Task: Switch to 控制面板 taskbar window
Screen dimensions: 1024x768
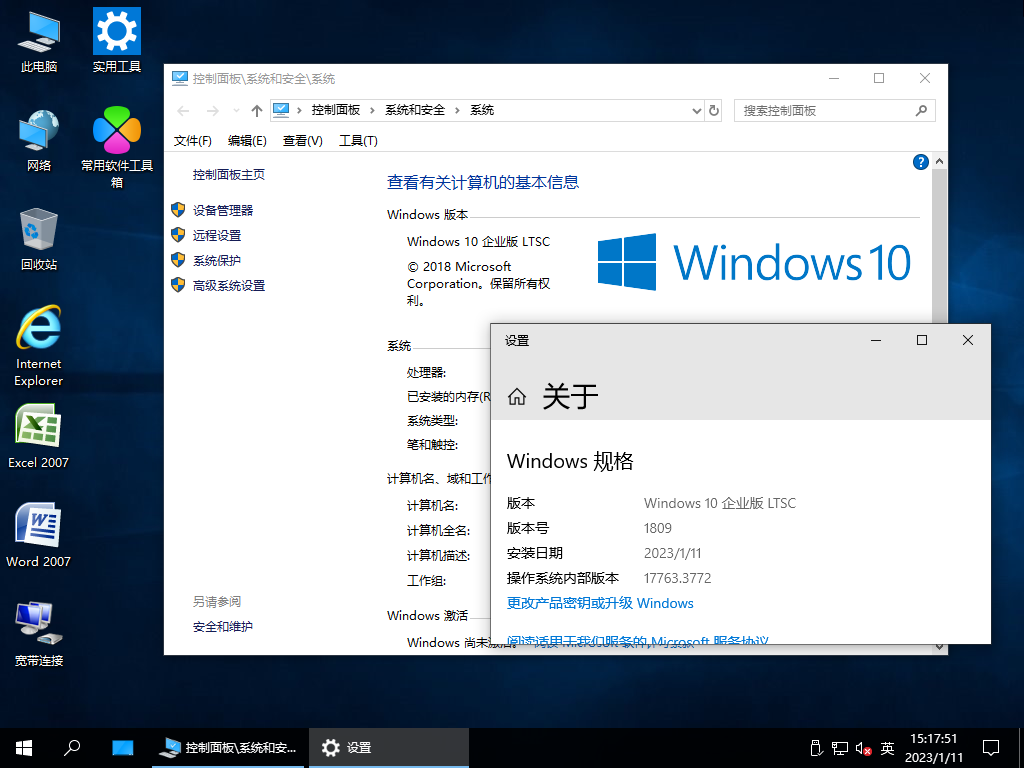Action: 228,748
